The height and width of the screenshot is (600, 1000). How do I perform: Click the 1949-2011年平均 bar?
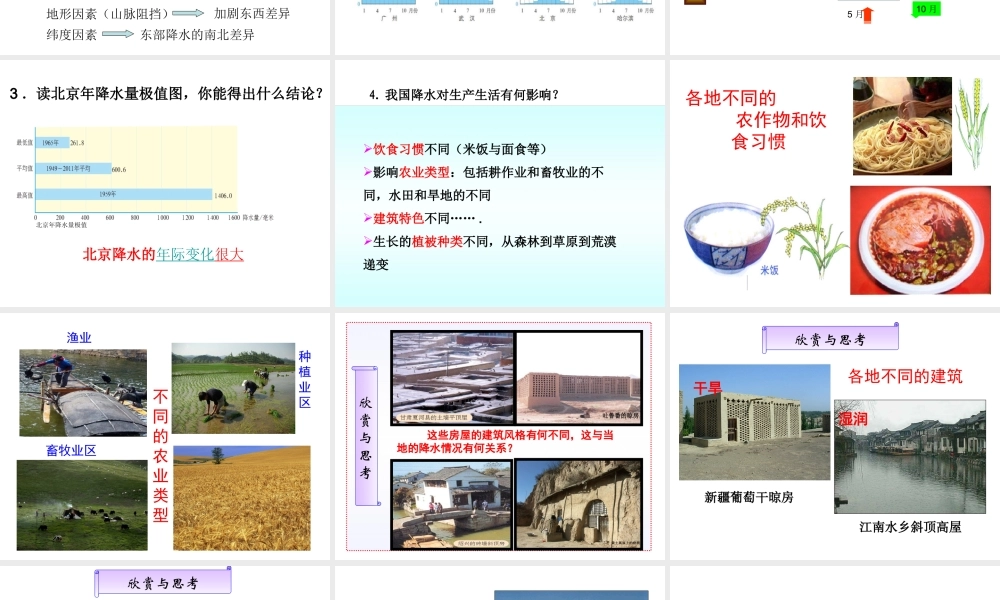(73, 168)
